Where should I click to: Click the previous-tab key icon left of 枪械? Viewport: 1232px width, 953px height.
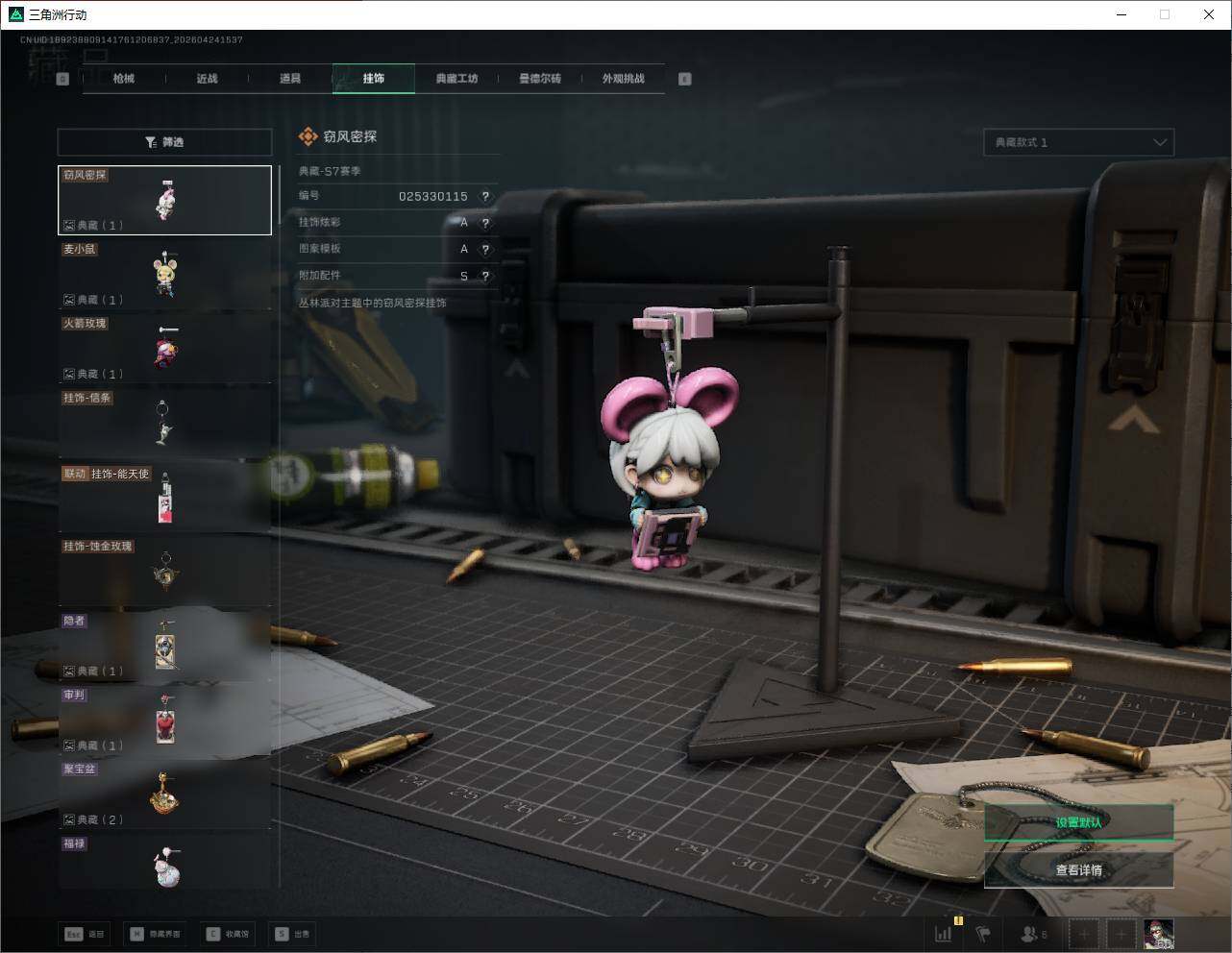(63, 79)
